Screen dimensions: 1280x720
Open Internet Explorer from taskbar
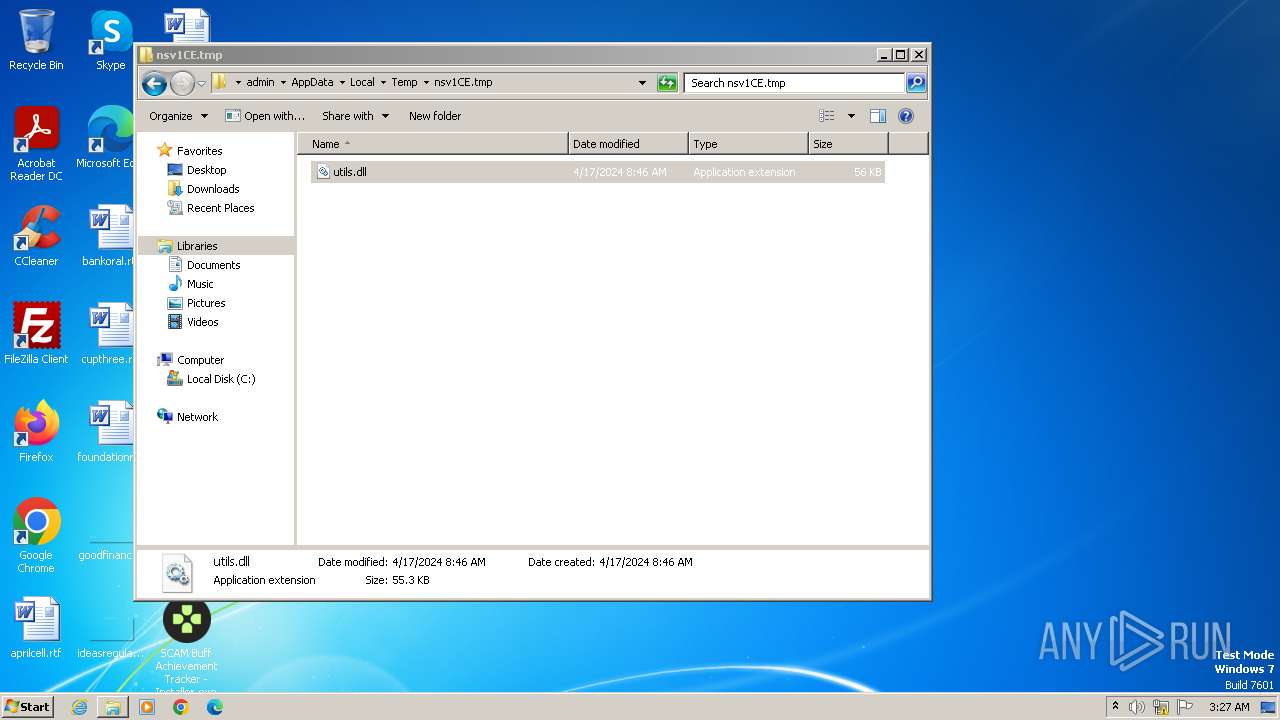(79, 707)
